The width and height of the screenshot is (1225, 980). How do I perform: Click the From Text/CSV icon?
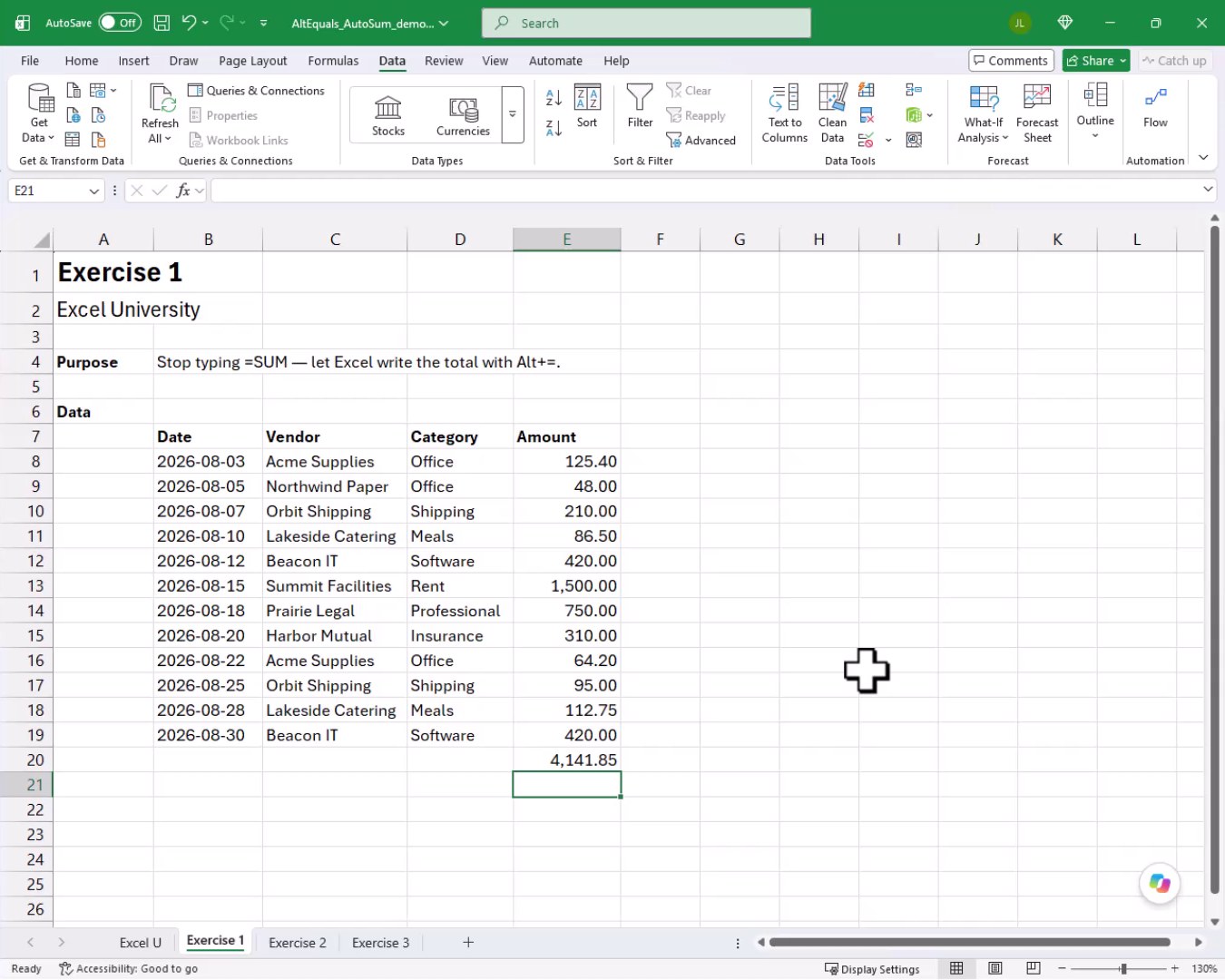(73, 90)
